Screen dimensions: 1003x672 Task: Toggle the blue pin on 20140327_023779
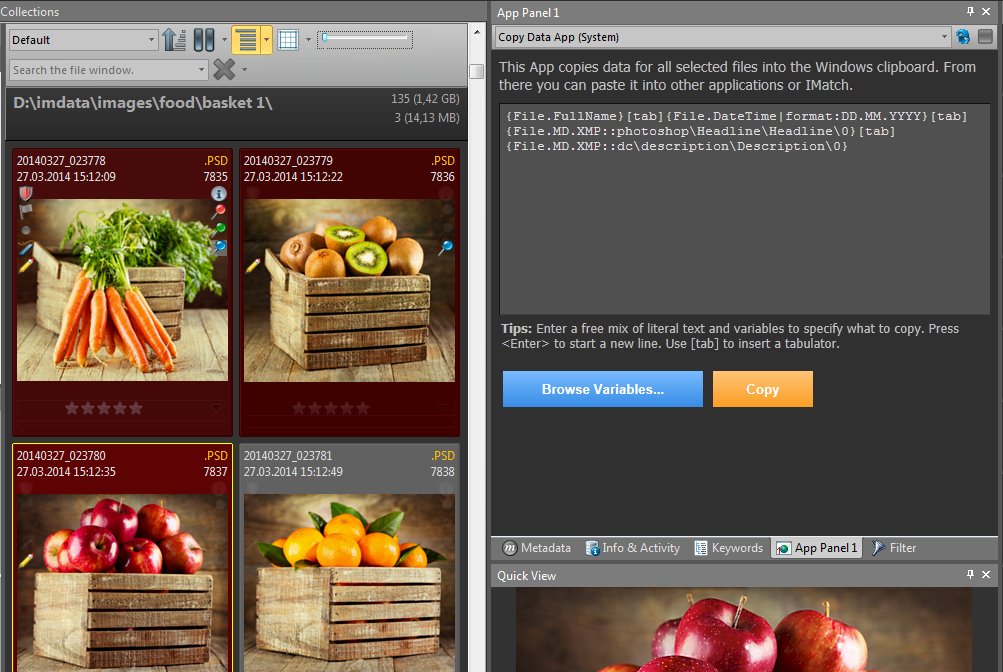point(445,247)
